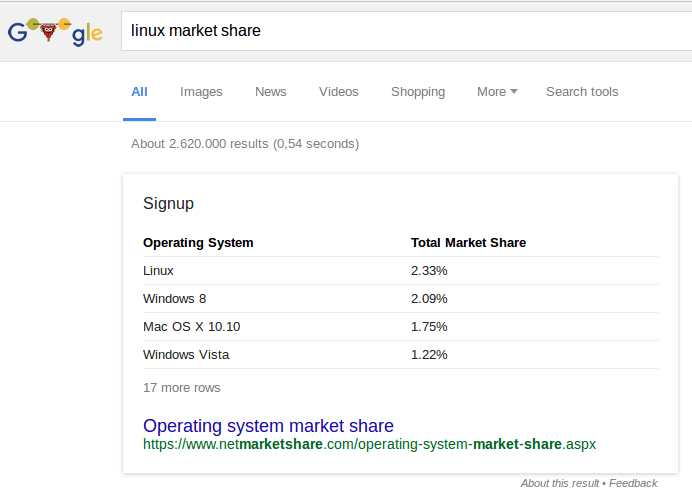Image resolution: width=692 pixels, height=491 pixels.
Task: Click the Feedback link
Action: tap(633, 484)
